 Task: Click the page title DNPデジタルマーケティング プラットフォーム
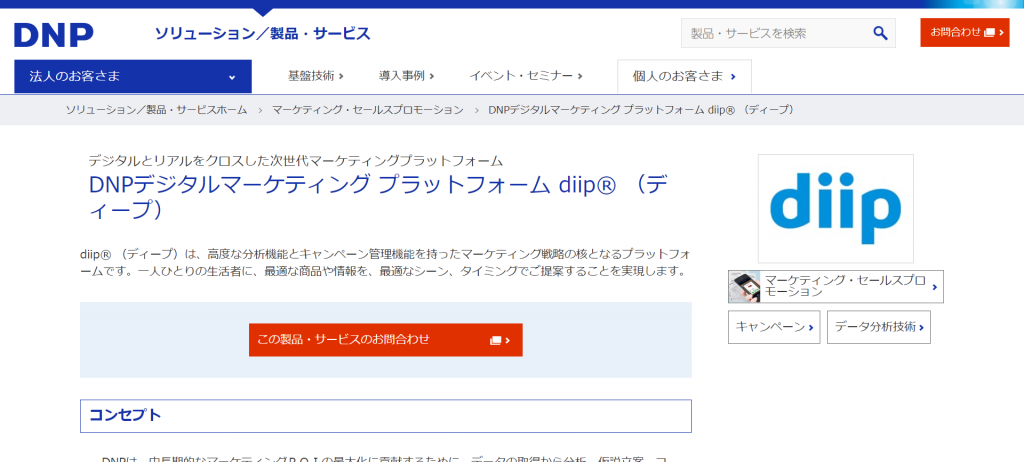[x=319, y=185]
